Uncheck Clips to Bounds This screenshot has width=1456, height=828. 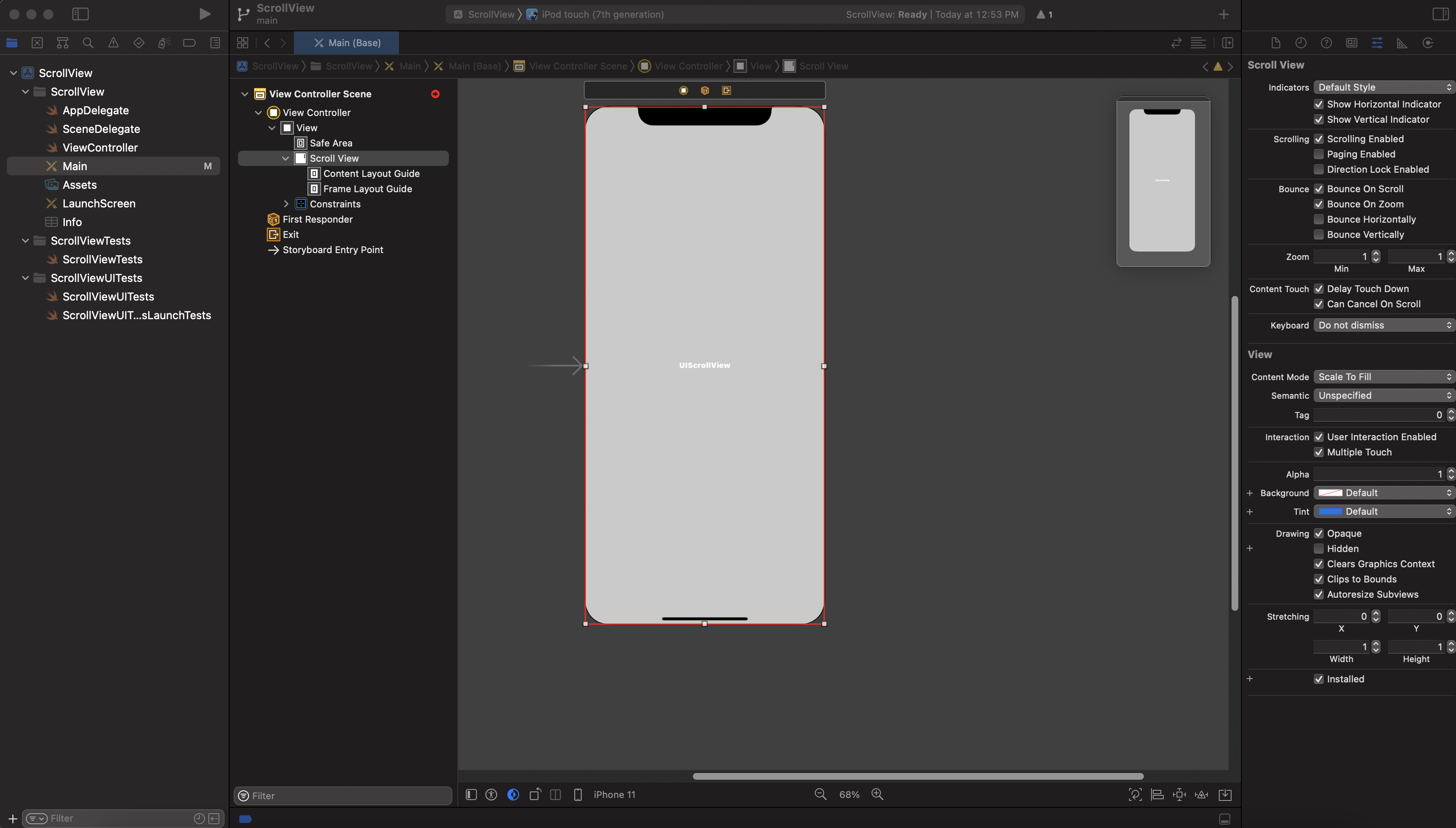(1318, 579)
